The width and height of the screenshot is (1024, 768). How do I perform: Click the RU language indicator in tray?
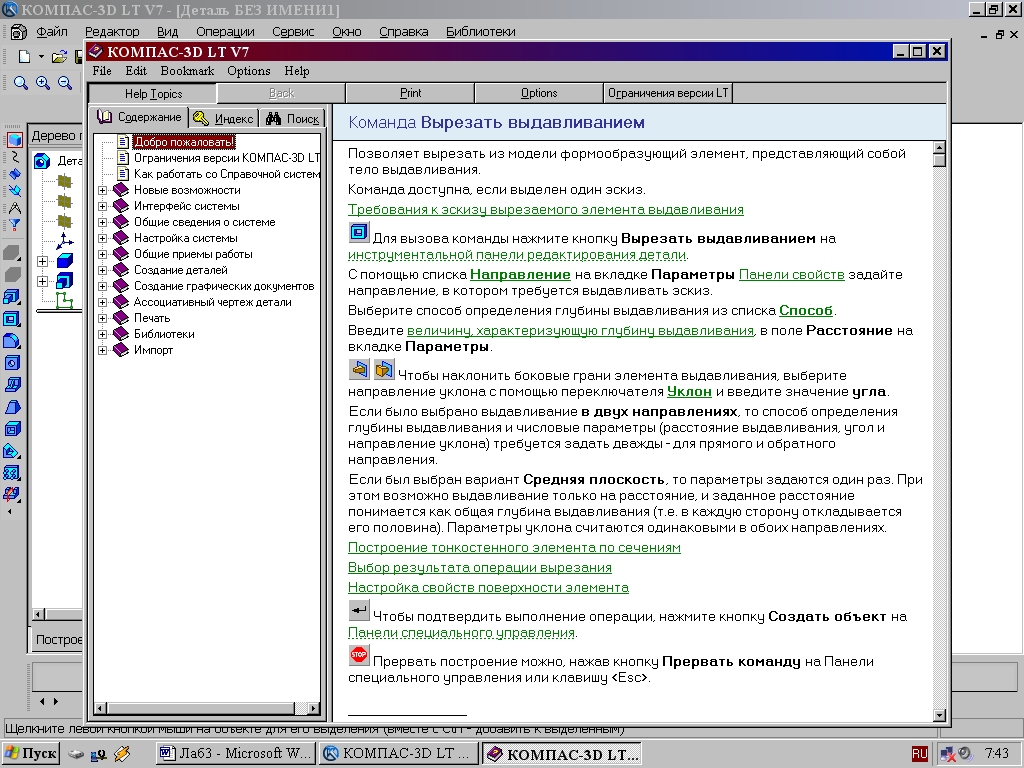920,754
